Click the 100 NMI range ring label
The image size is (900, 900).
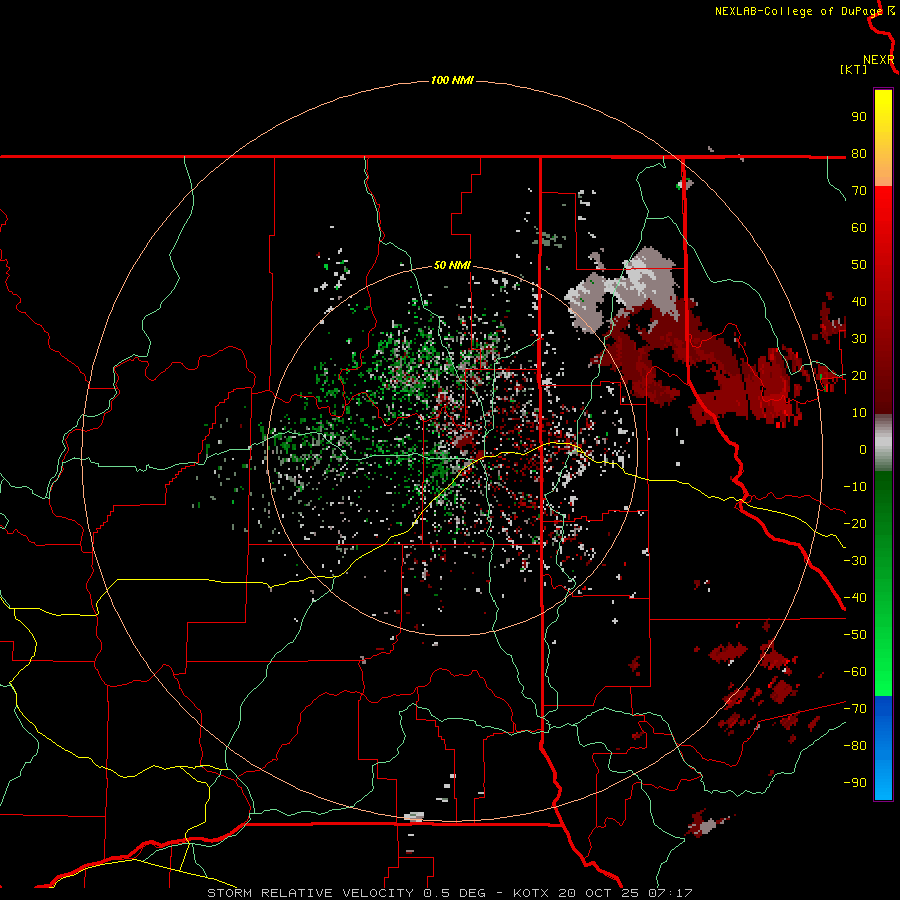click(x=452, y=80)
